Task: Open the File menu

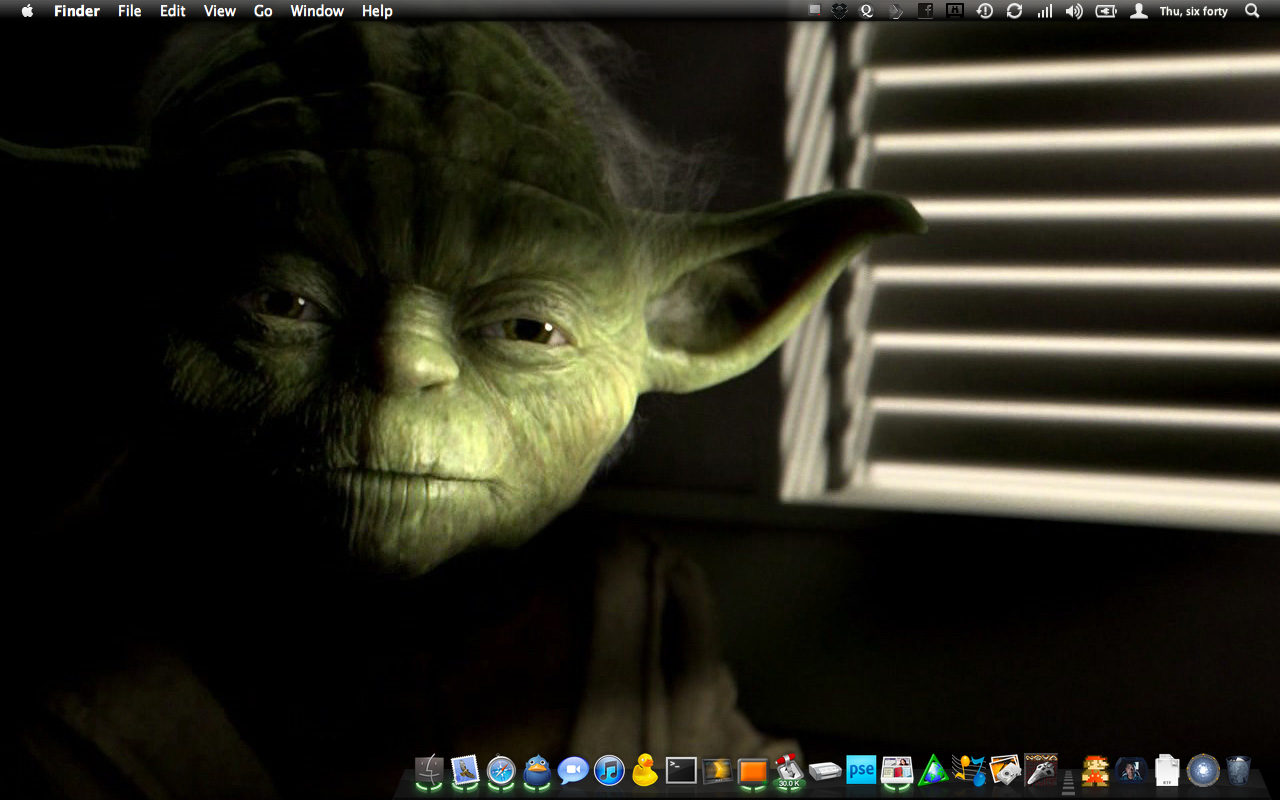Action: pos(129,11)
